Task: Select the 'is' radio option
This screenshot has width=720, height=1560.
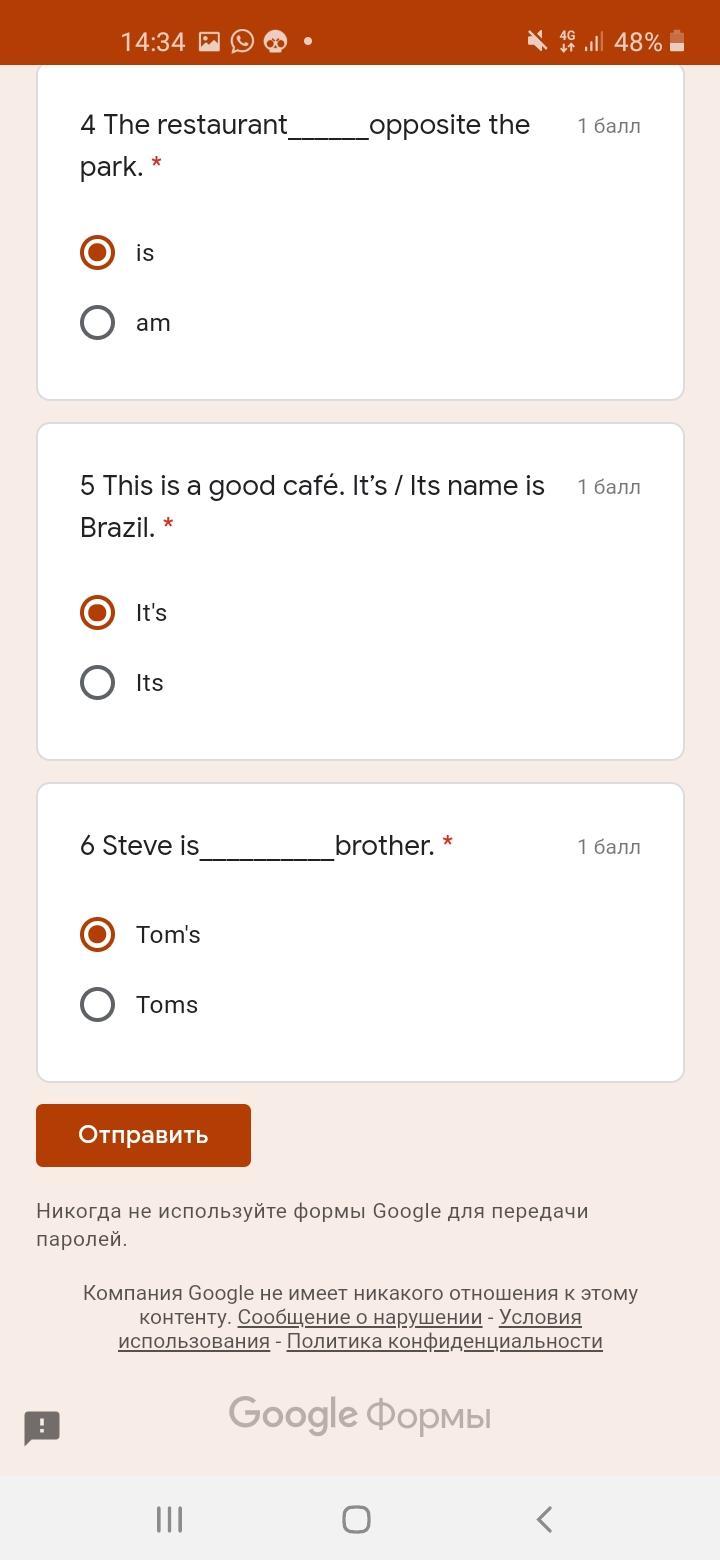Action: point(97,252)
